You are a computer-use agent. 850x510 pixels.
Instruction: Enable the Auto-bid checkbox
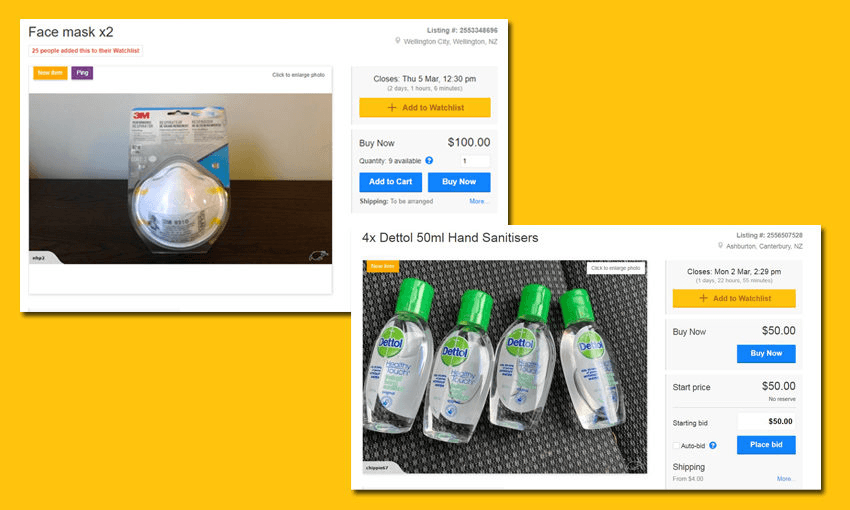coord(676,446)
